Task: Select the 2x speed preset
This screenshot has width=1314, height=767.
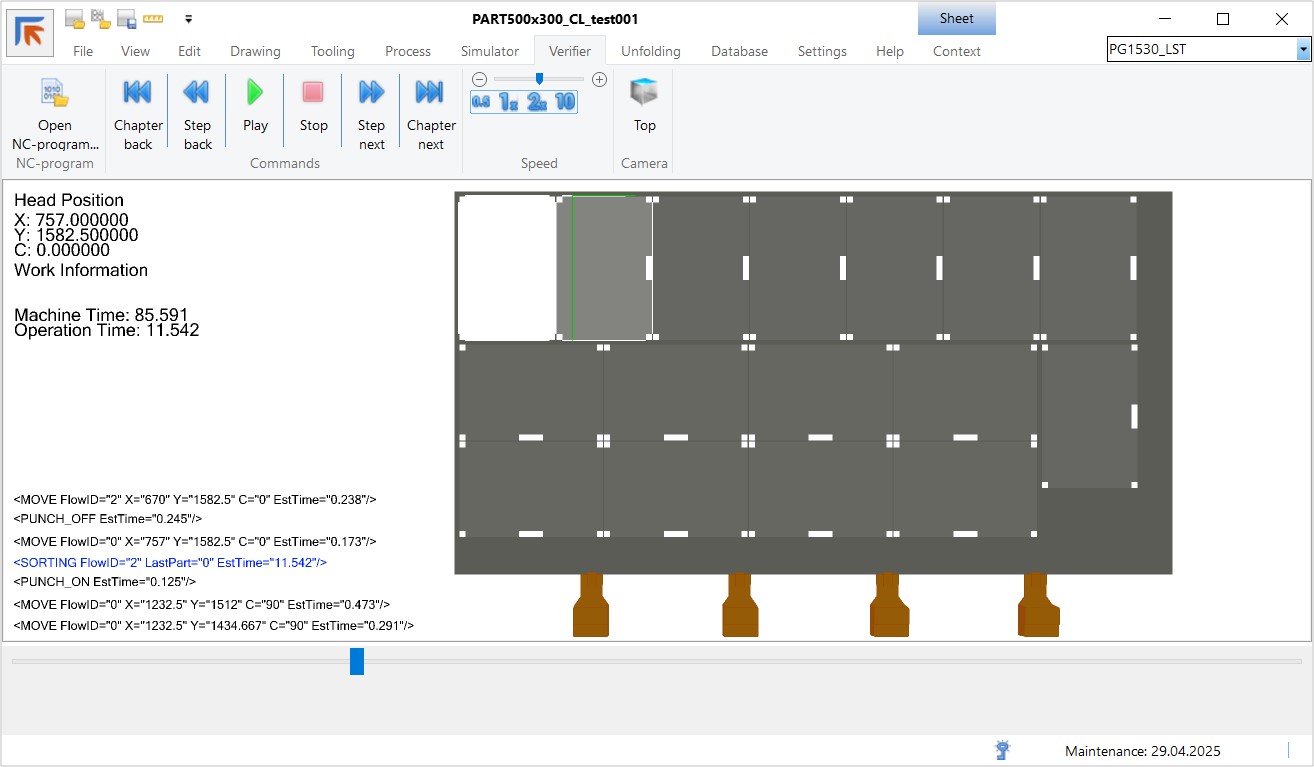Action: [x=538, y=101]
